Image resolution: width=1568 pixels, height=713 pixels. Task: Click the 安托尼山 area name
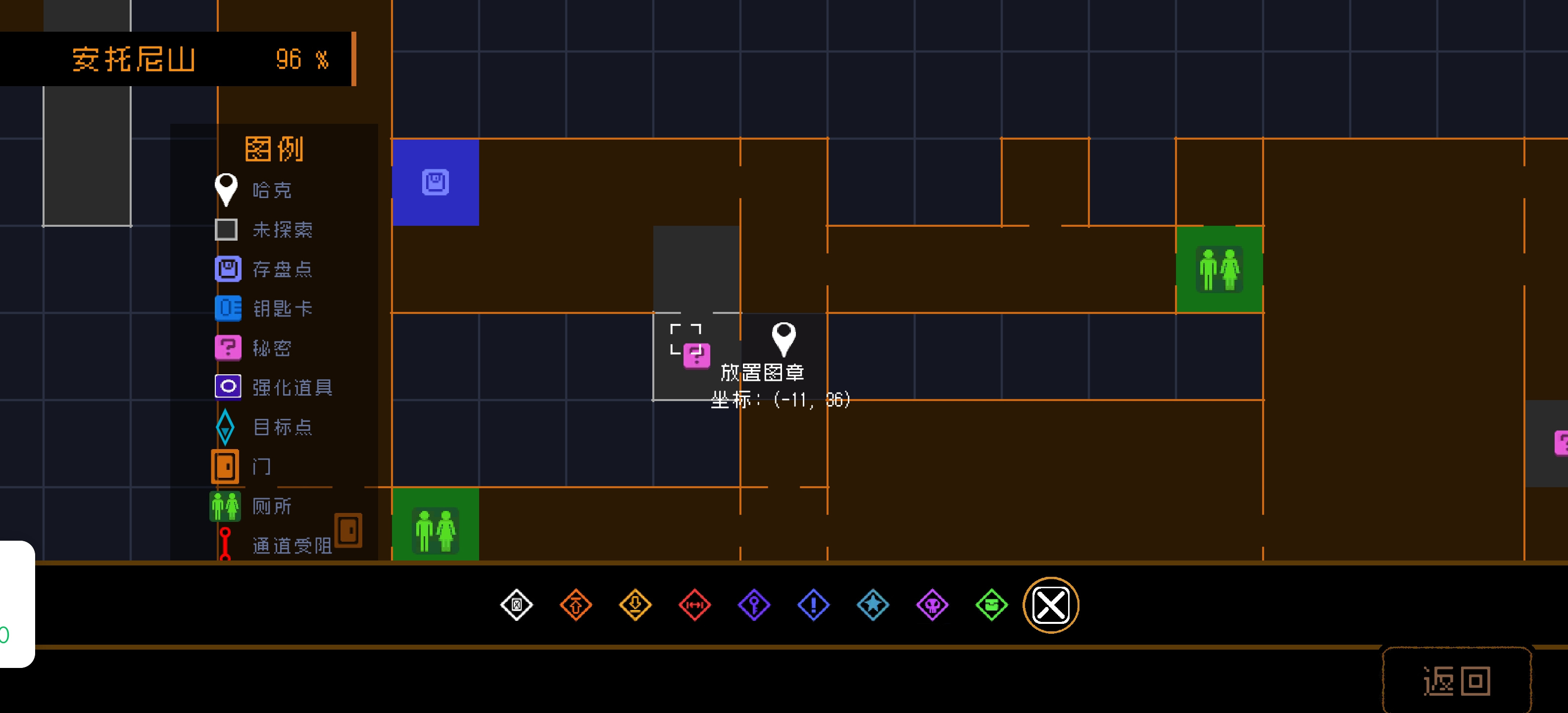[134, 59]
